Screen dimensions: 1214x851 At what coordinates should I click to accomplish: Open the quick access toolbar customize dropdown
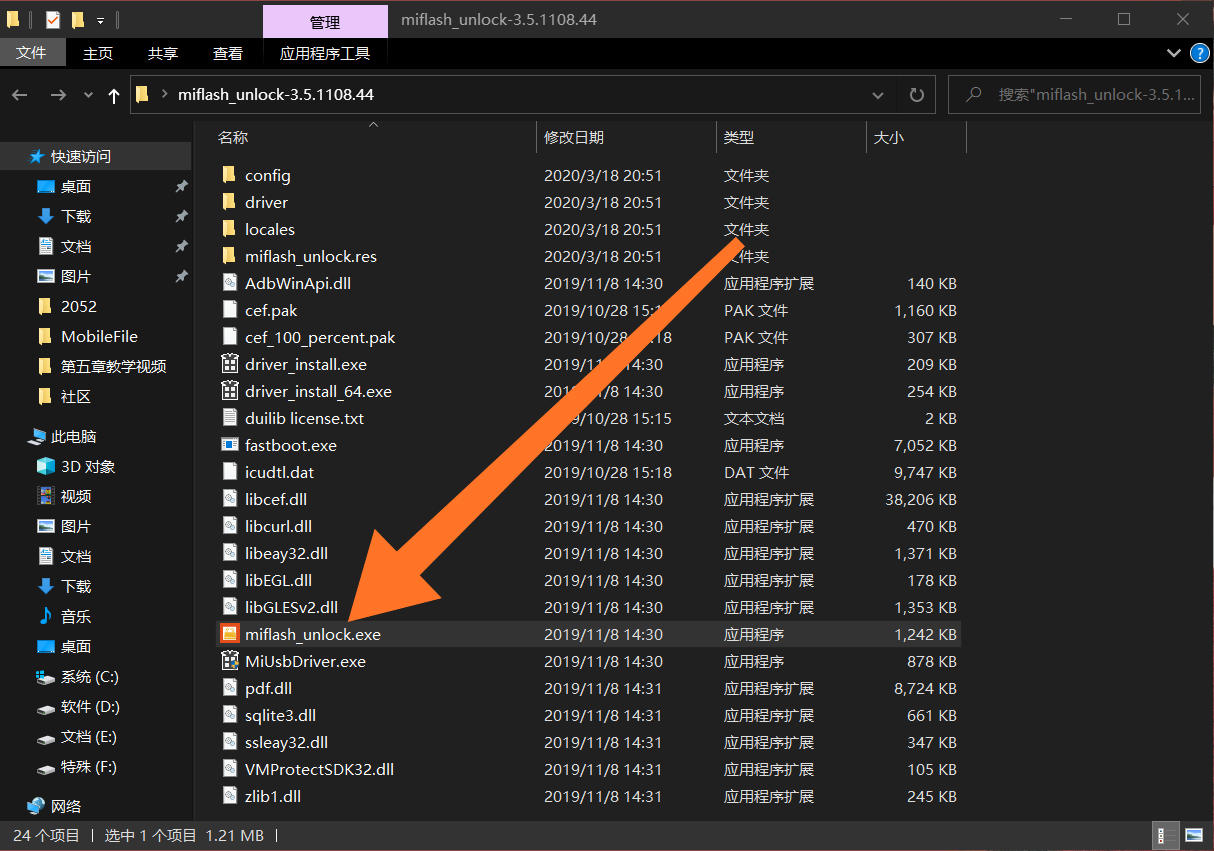point(101,20)
